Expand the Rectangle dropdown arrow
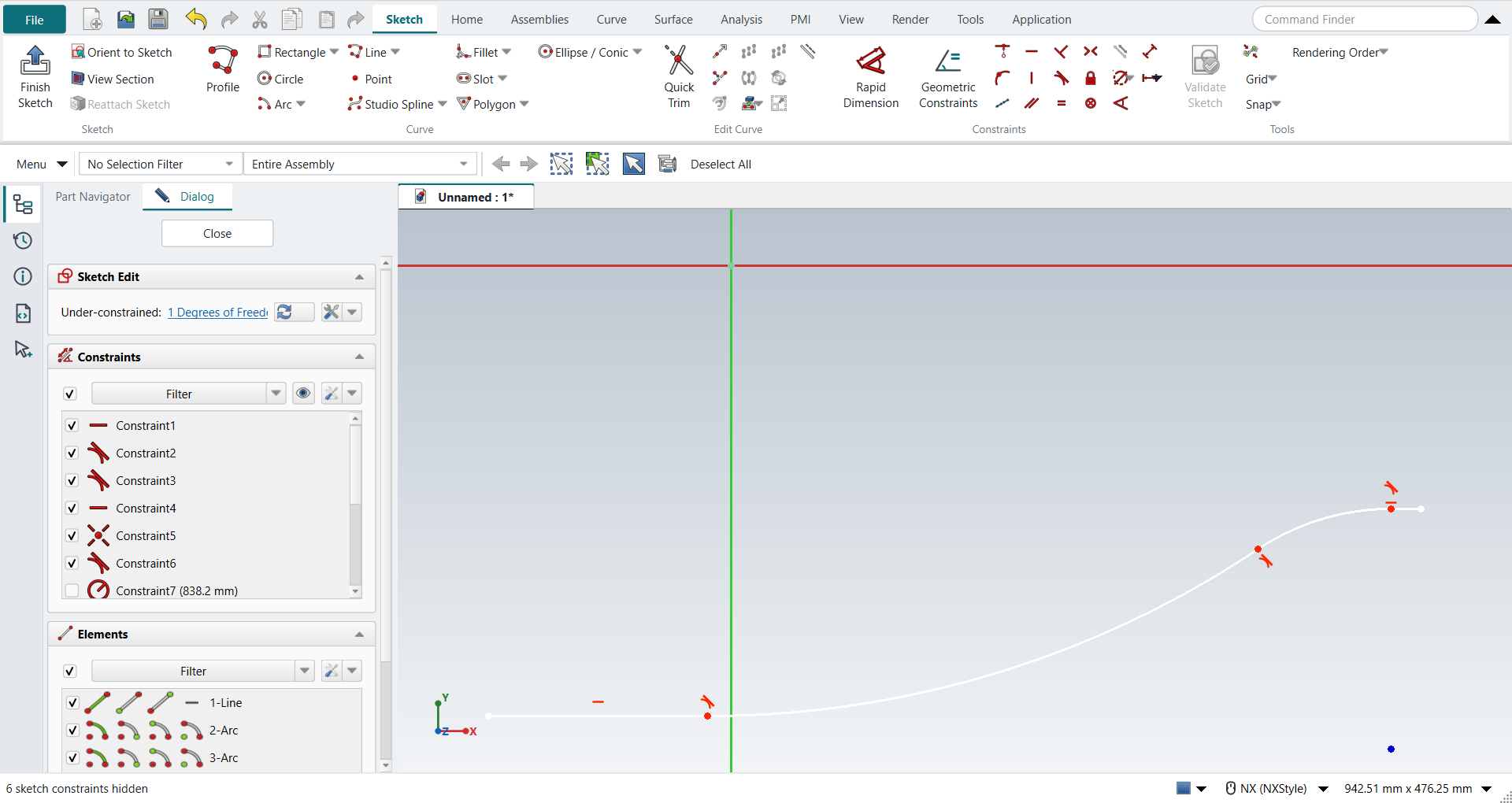This screenshot has width=1512, height=803. click(x=334, y=52)
